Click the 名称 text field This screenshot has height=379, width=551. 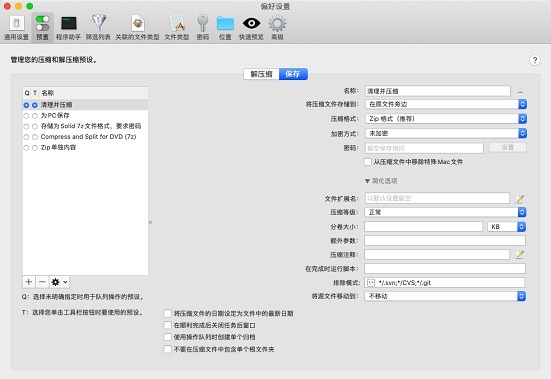click(437, 91)
